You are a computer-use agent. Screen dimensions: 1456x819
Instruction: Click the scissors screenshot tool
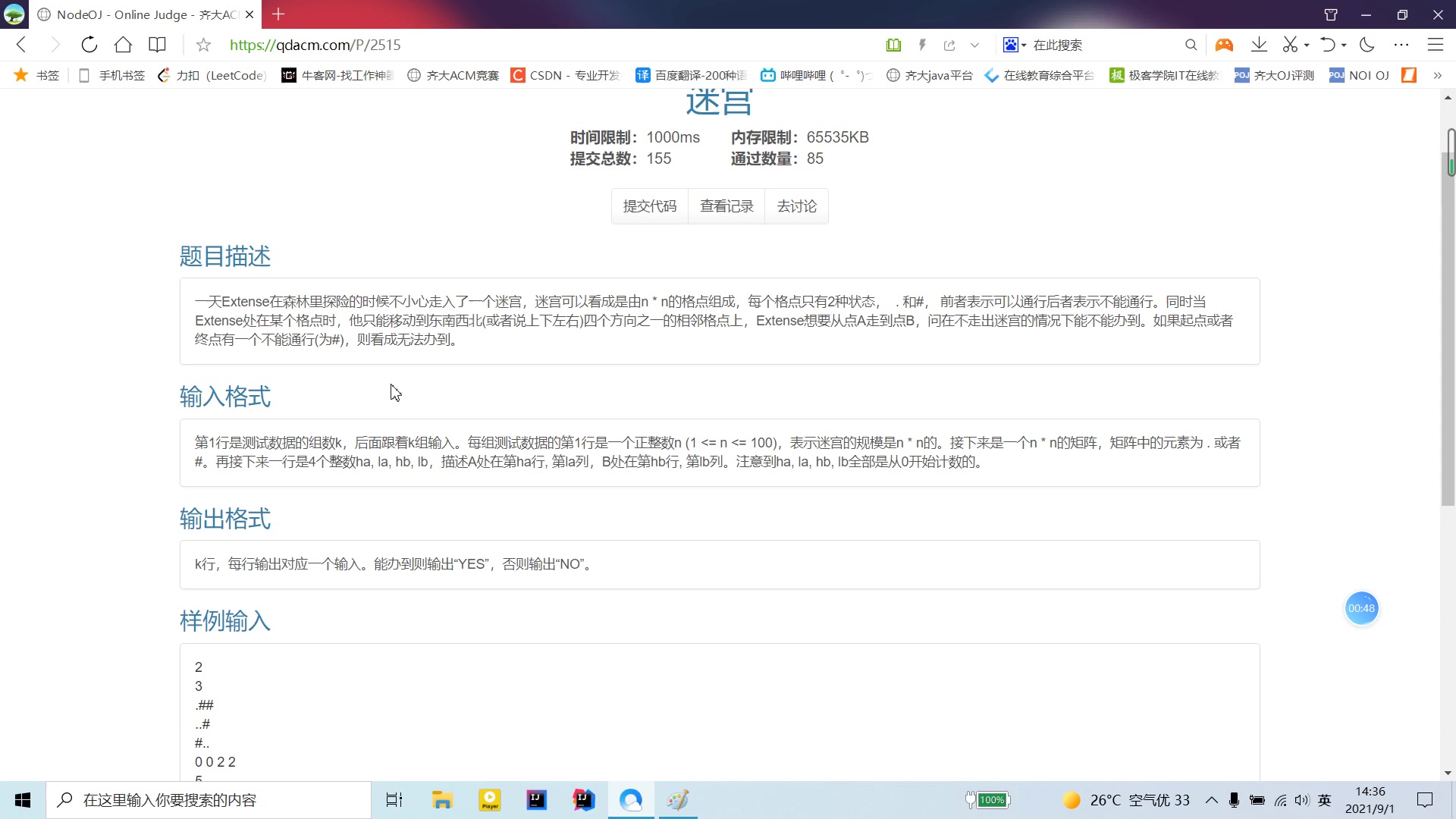(x=1290, y=45)
